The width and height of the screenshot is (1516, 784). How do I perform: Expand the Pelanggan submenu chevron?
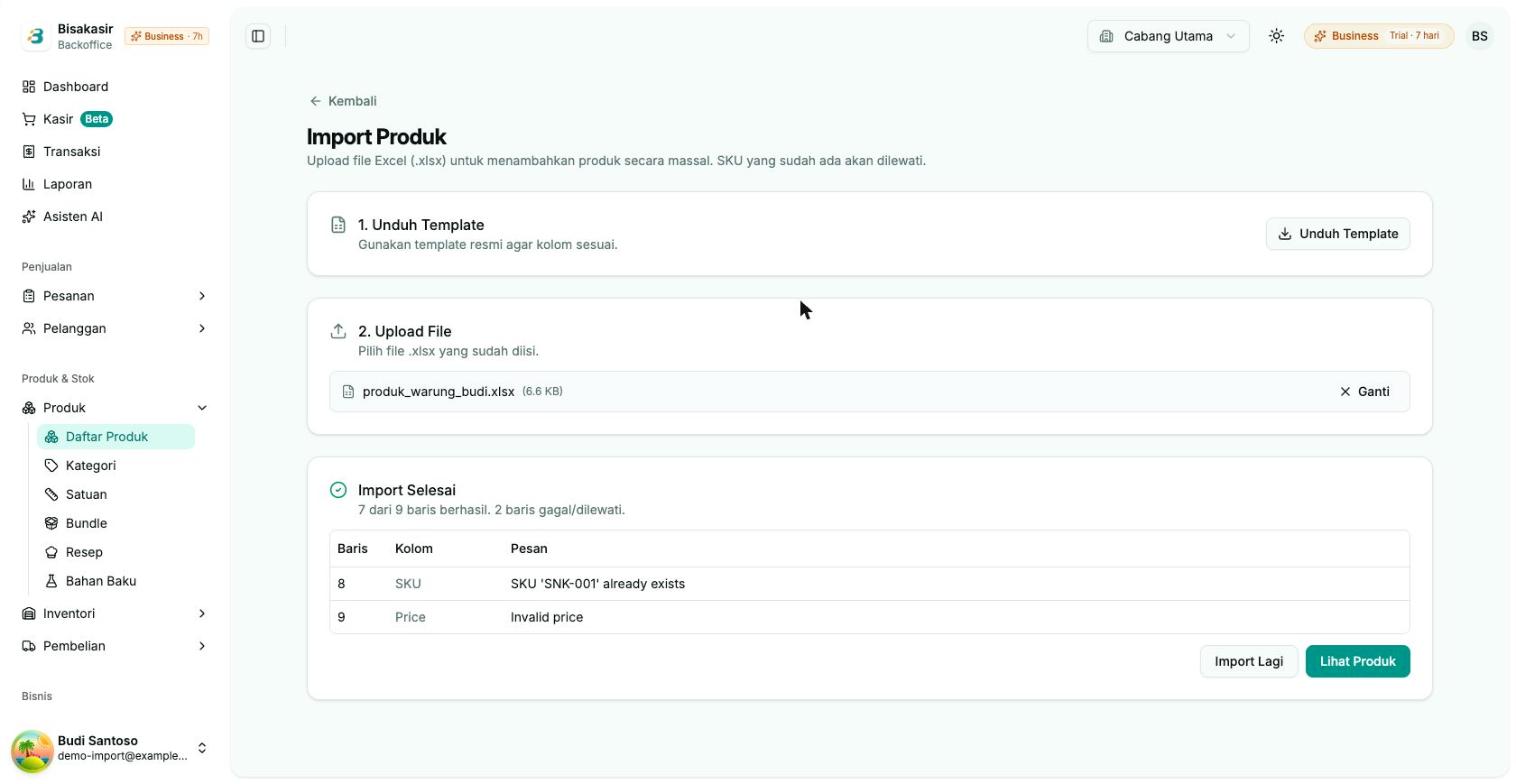(x=202, y=329)
